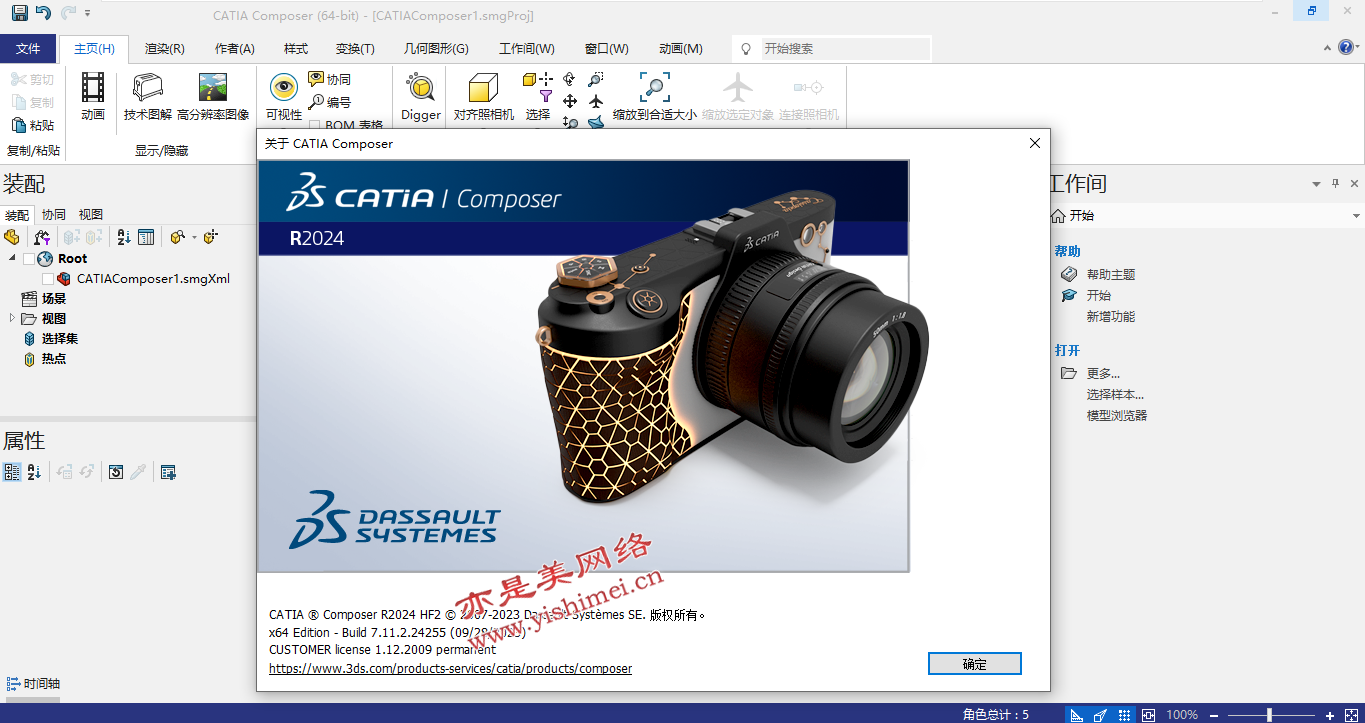This screenshot has width=1365, height=723.
Task: Click the zoom out minus button
Action: pyautogui.click(x=1214, y=715)
